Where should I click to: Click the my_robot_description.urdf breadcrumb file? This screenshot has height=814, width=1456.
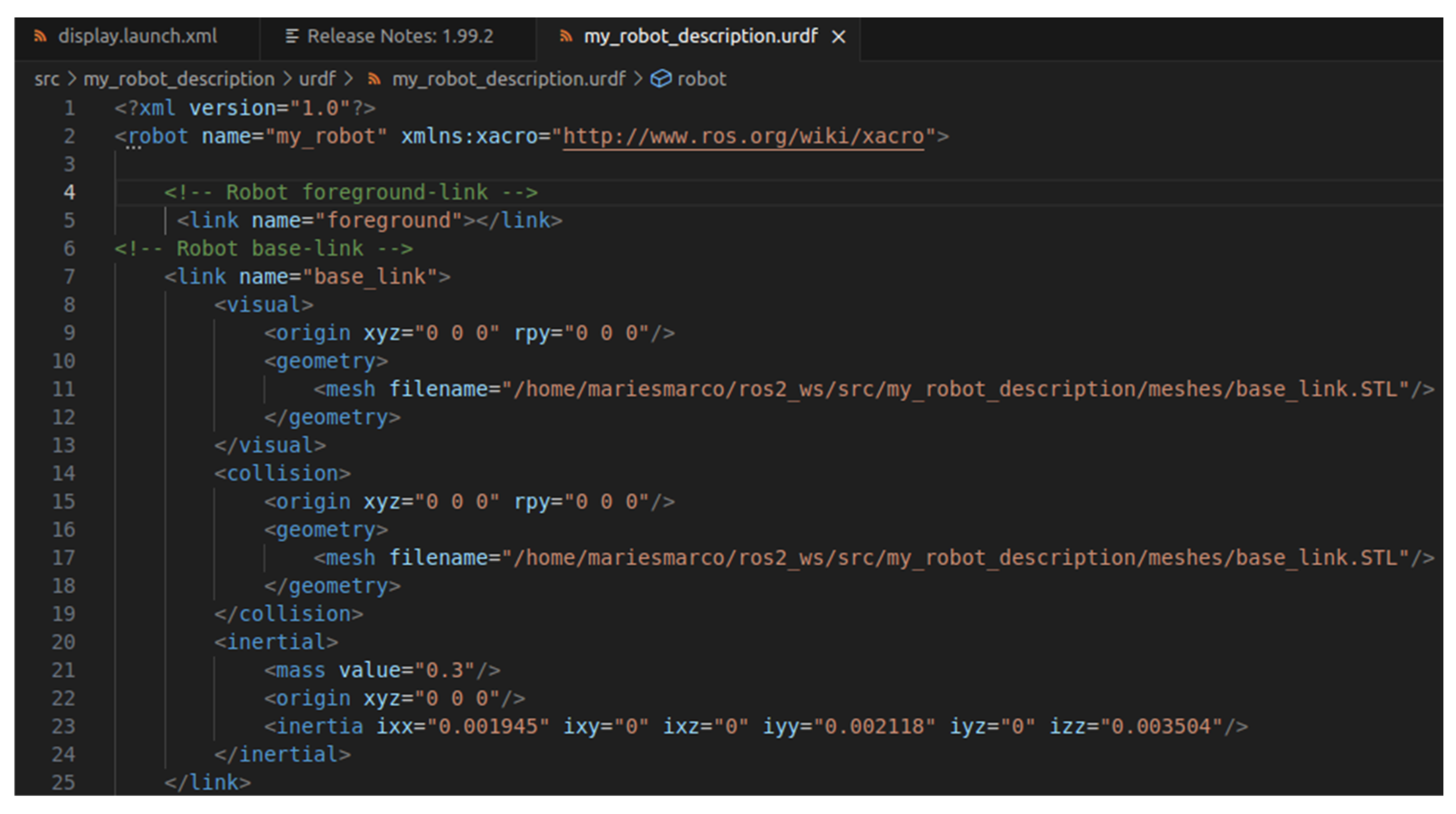pyautogui.click(x=509, y=79)
